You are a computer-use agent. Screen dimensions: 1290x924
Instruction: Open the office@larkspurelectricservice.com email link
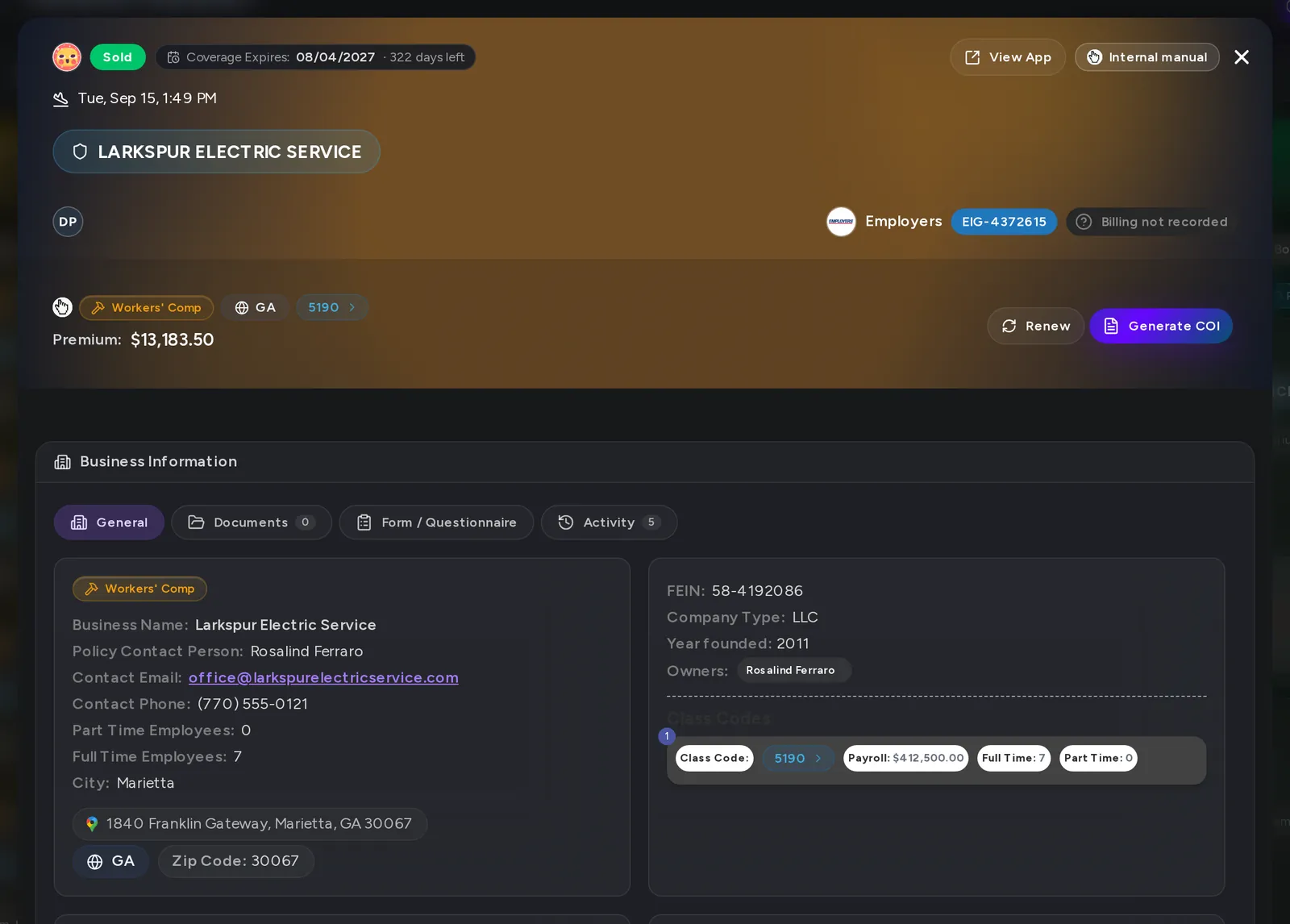[x=323, y=678]
